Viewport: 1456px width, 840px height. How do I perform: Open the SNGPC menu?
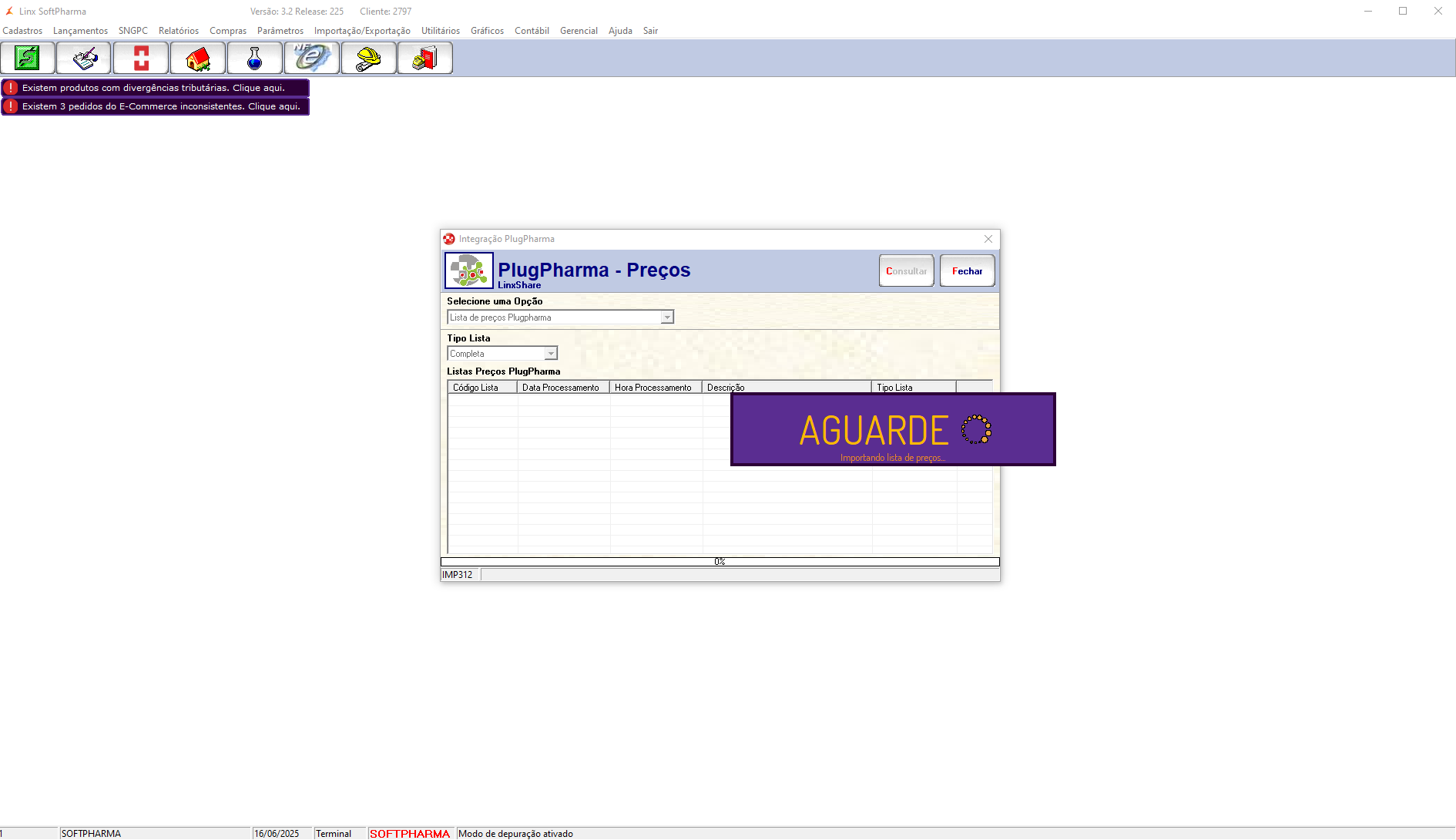[x=133, y=31]
